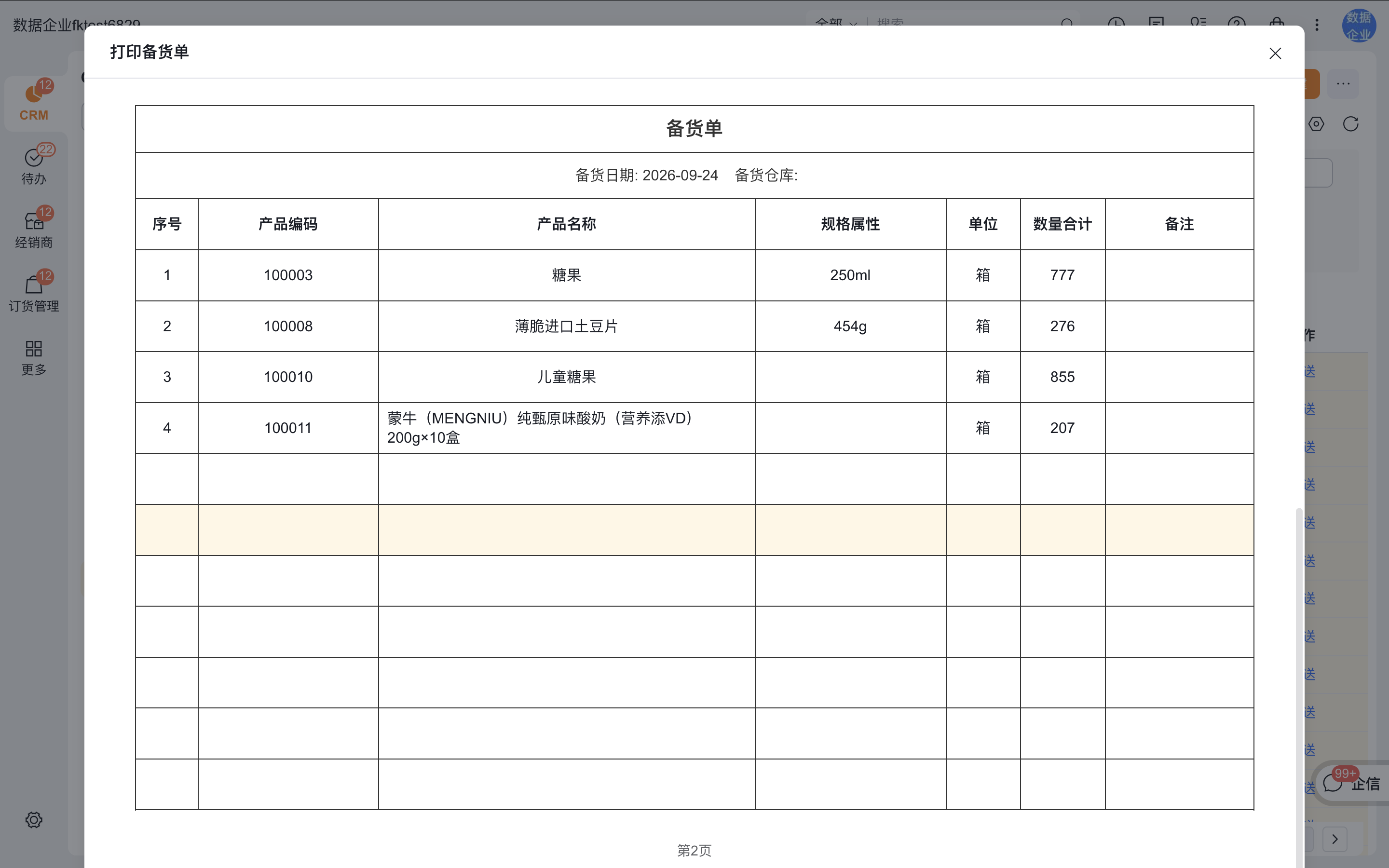Open the CRM sidebar module
This screenshot has width=1389, height=868.
pos(34,102)
